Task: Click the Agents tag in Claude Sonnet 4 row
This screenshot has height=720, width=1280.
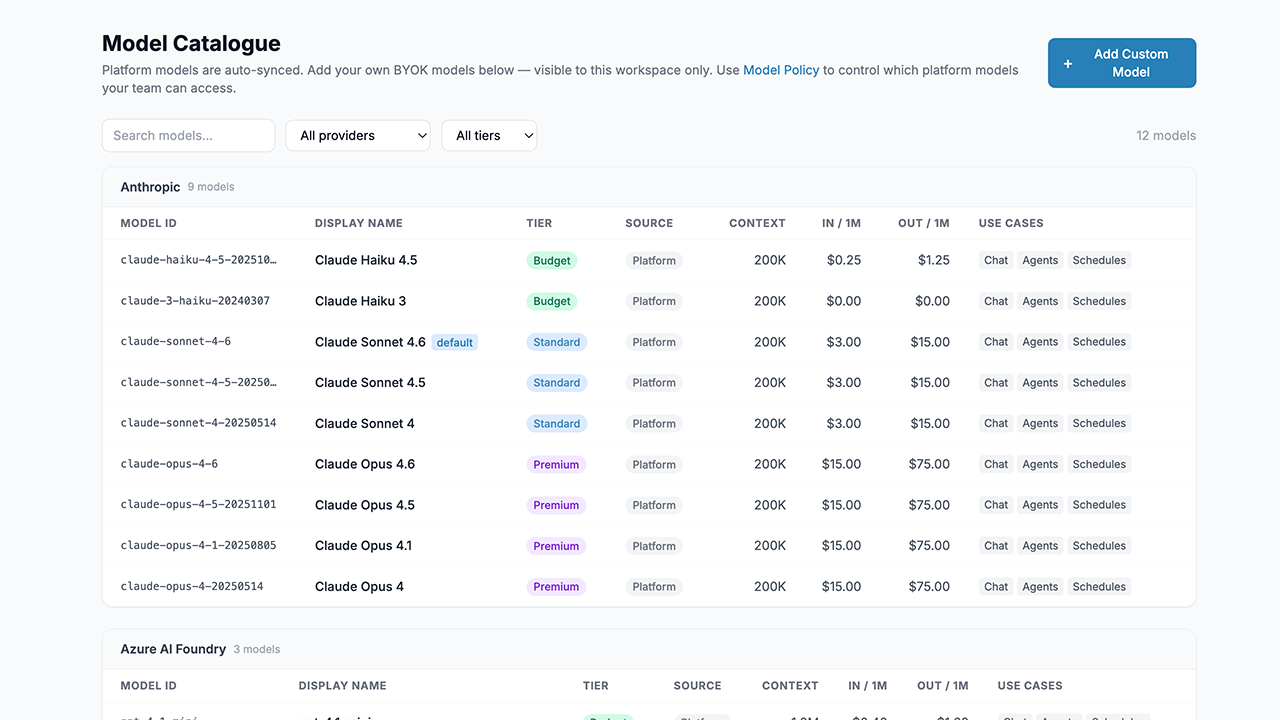Action: pos(1040,423)
